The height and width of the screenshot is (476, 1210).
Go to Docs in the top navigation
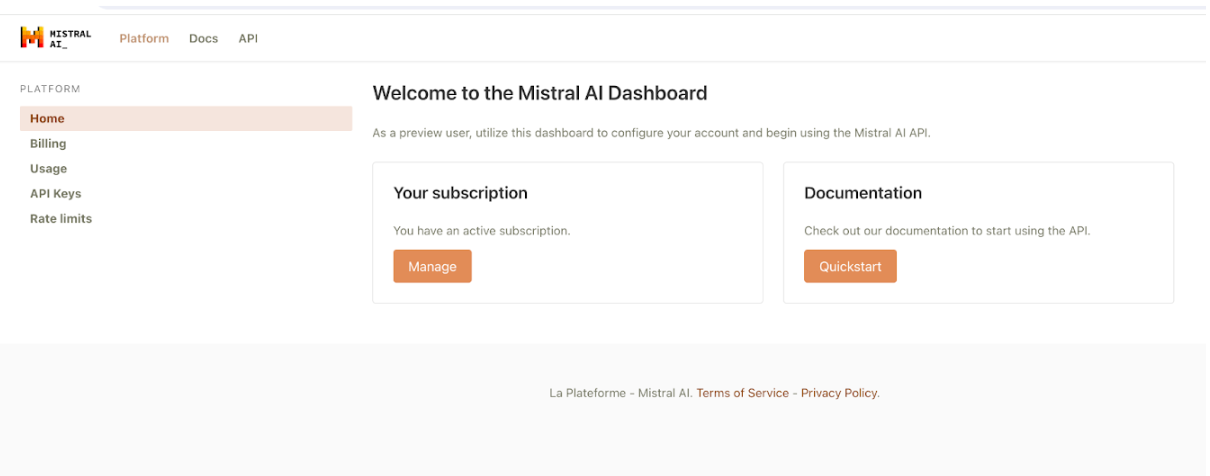[203, 38]
